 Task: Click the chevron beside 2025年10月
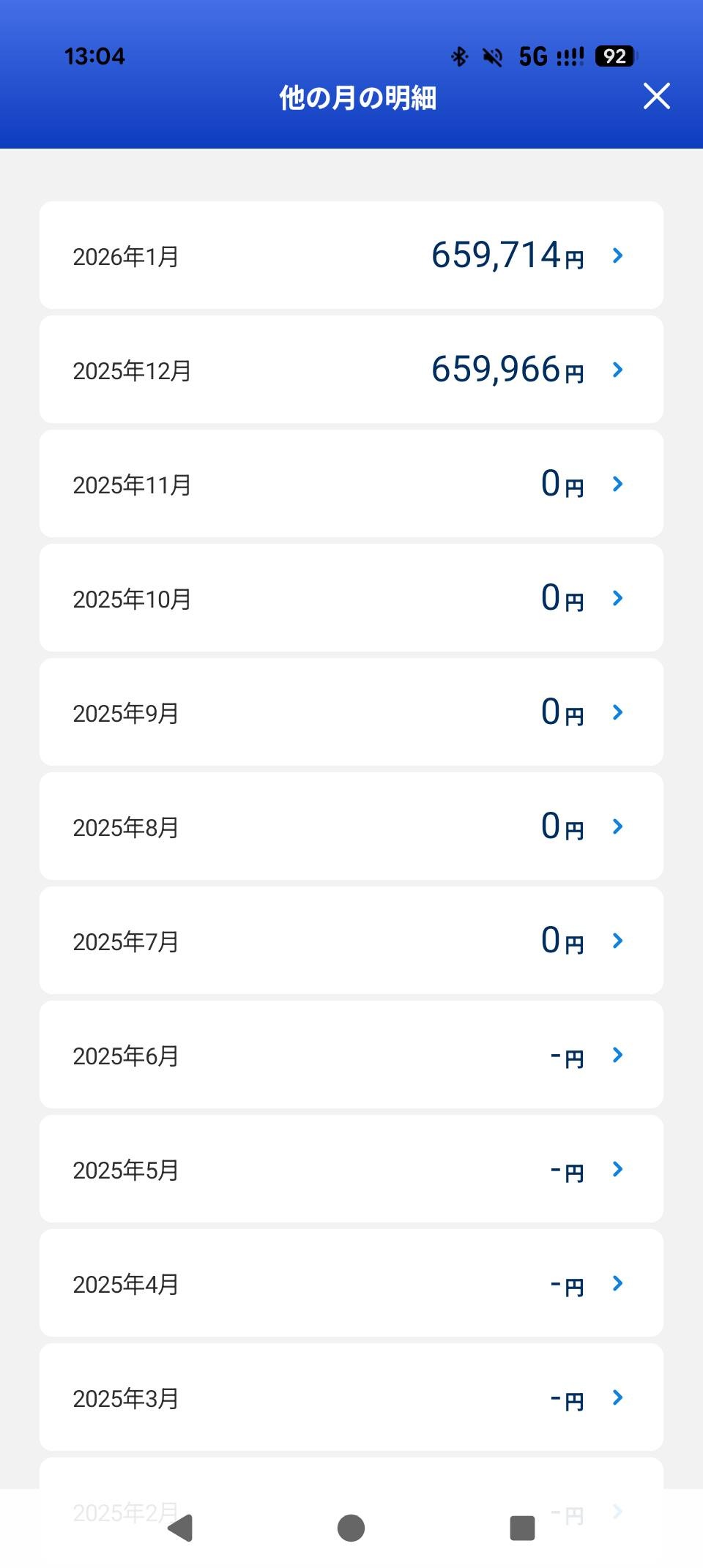(617, 598)
